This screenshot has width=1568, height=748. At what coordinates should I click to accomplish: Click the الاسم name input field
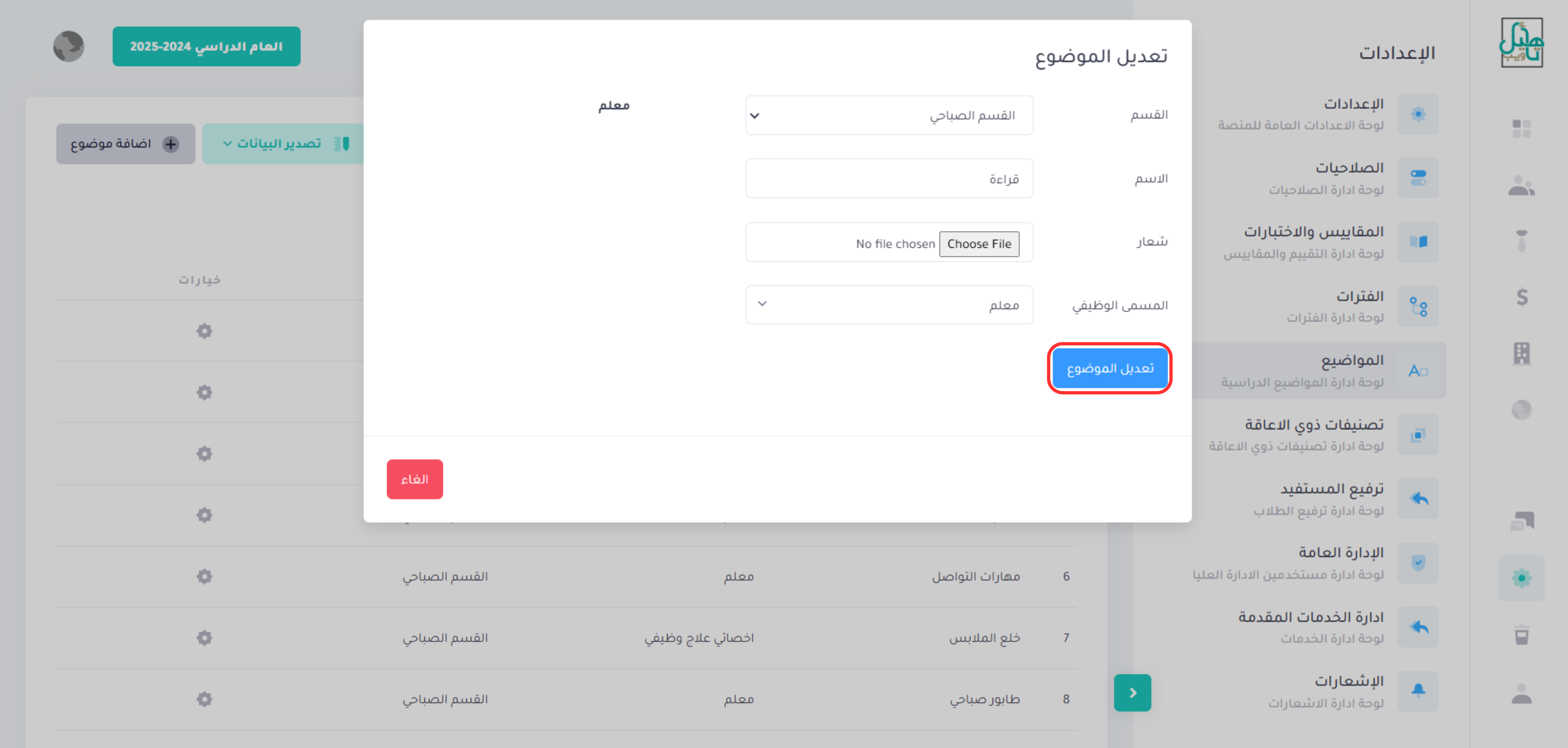tap(889, 179)
